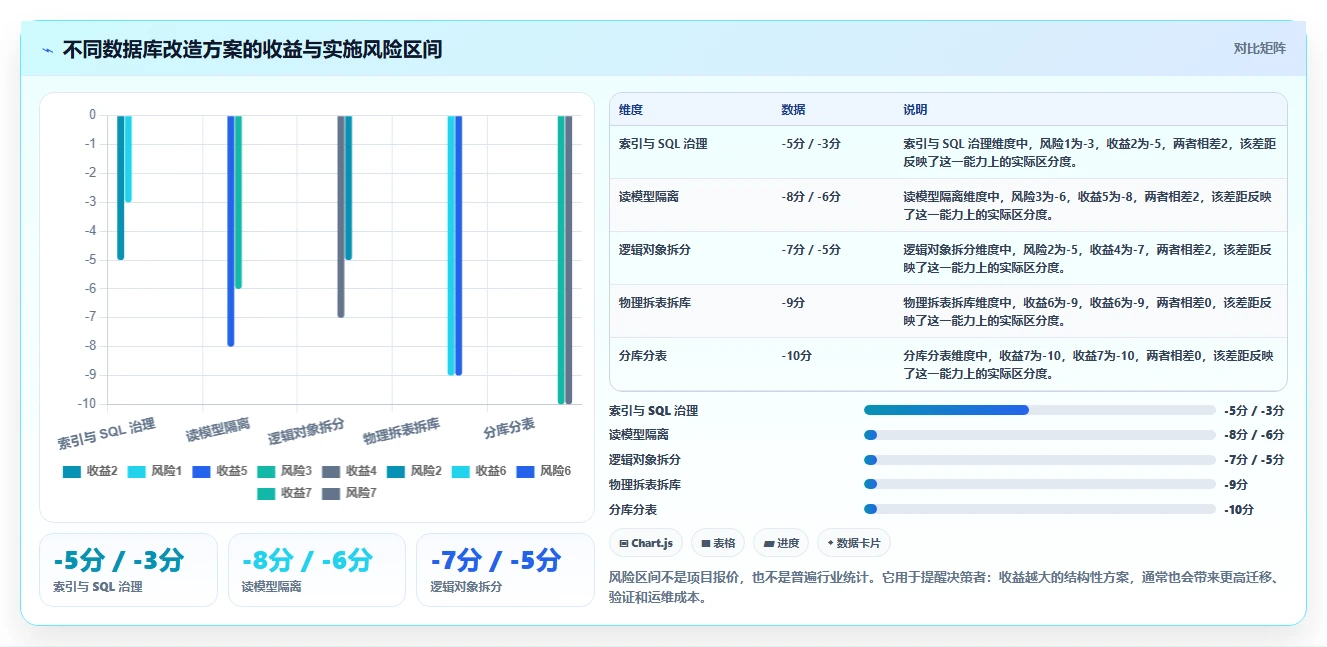Click the green 风险3 bar reaching -6
The height and width of the screenshot is (647, 1327).
coord(239,202)
